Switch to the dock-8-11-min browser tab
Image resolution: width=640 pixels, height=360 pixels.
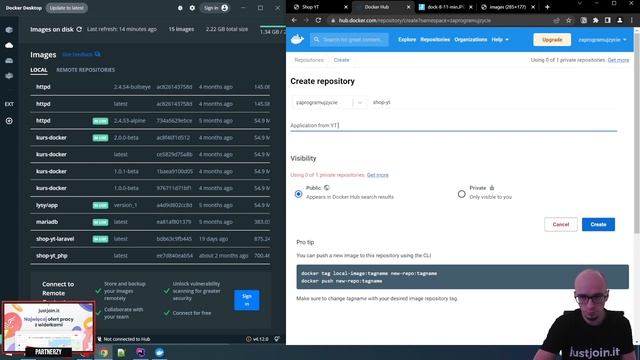coord(444,7)
